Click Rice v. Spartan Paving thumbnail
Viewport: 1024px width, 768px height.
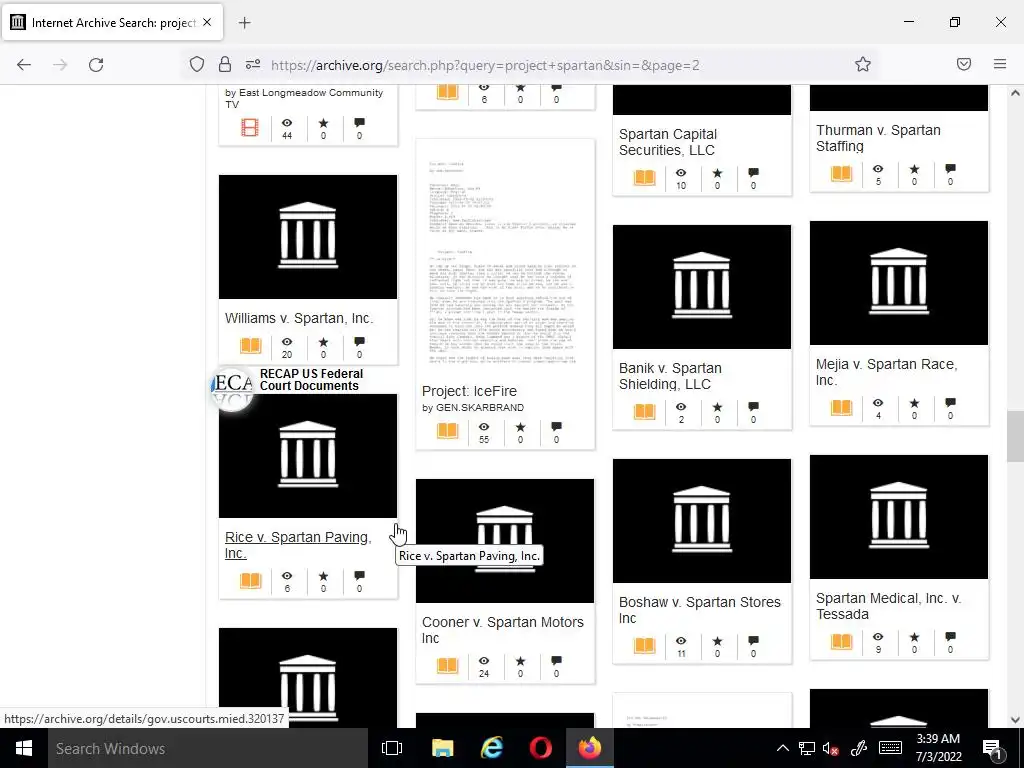coord(308,456)
